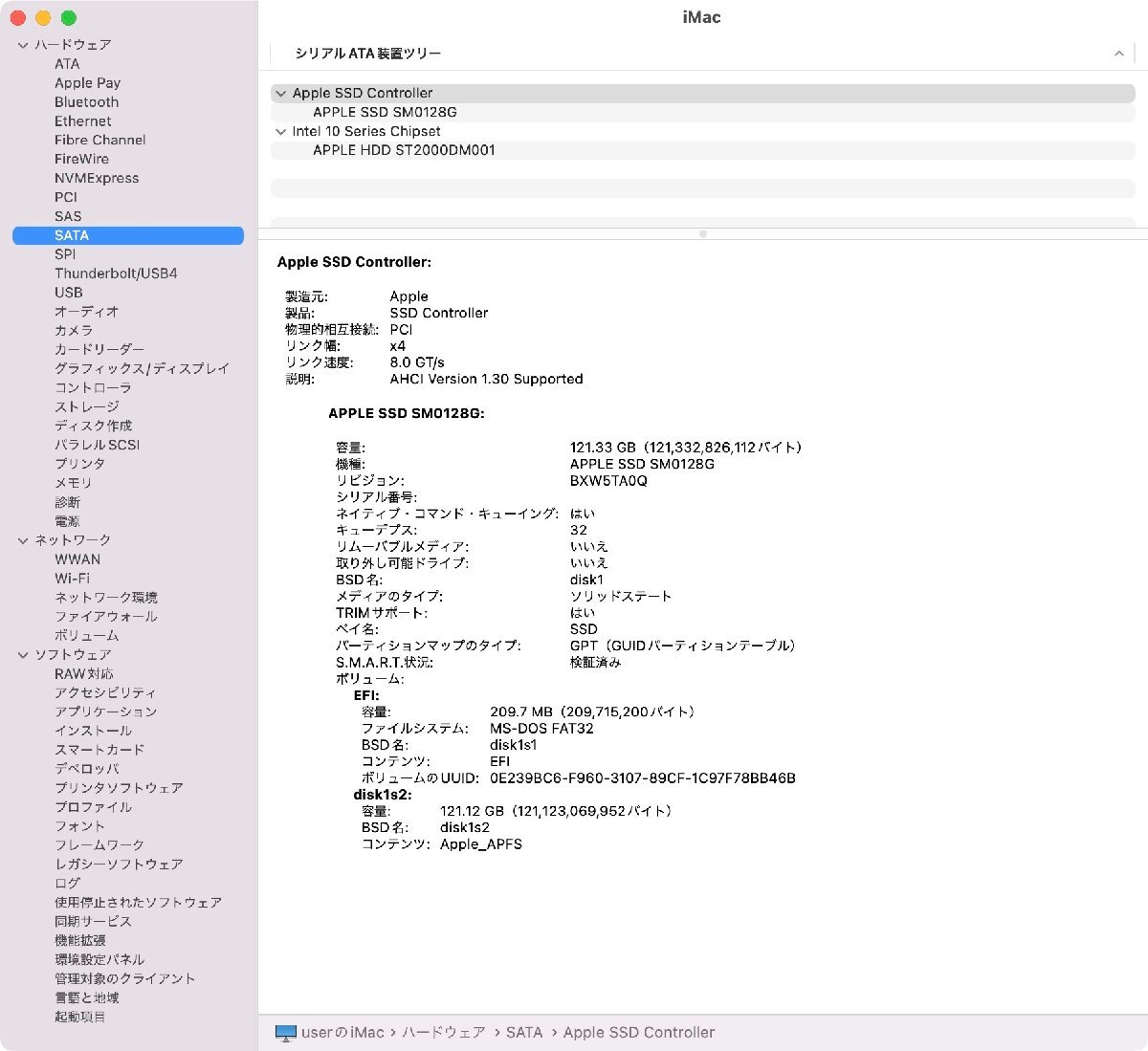Click userのiMac in the path bar
The image size is (1148, 1051).
click(x=342, y=1033)
